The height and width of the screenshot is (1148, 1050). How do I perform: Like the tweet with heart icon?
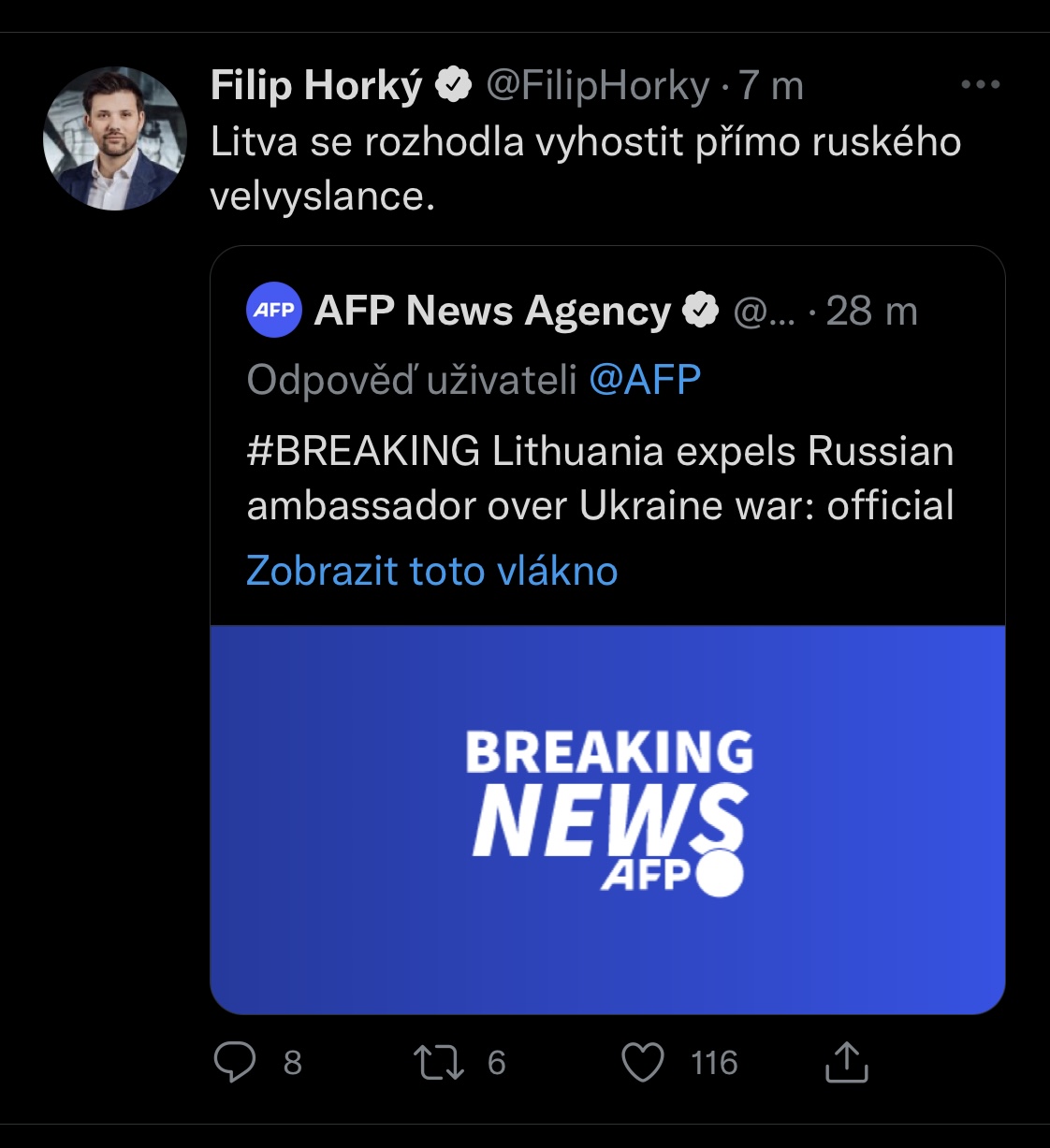(x=643, y=1062)
